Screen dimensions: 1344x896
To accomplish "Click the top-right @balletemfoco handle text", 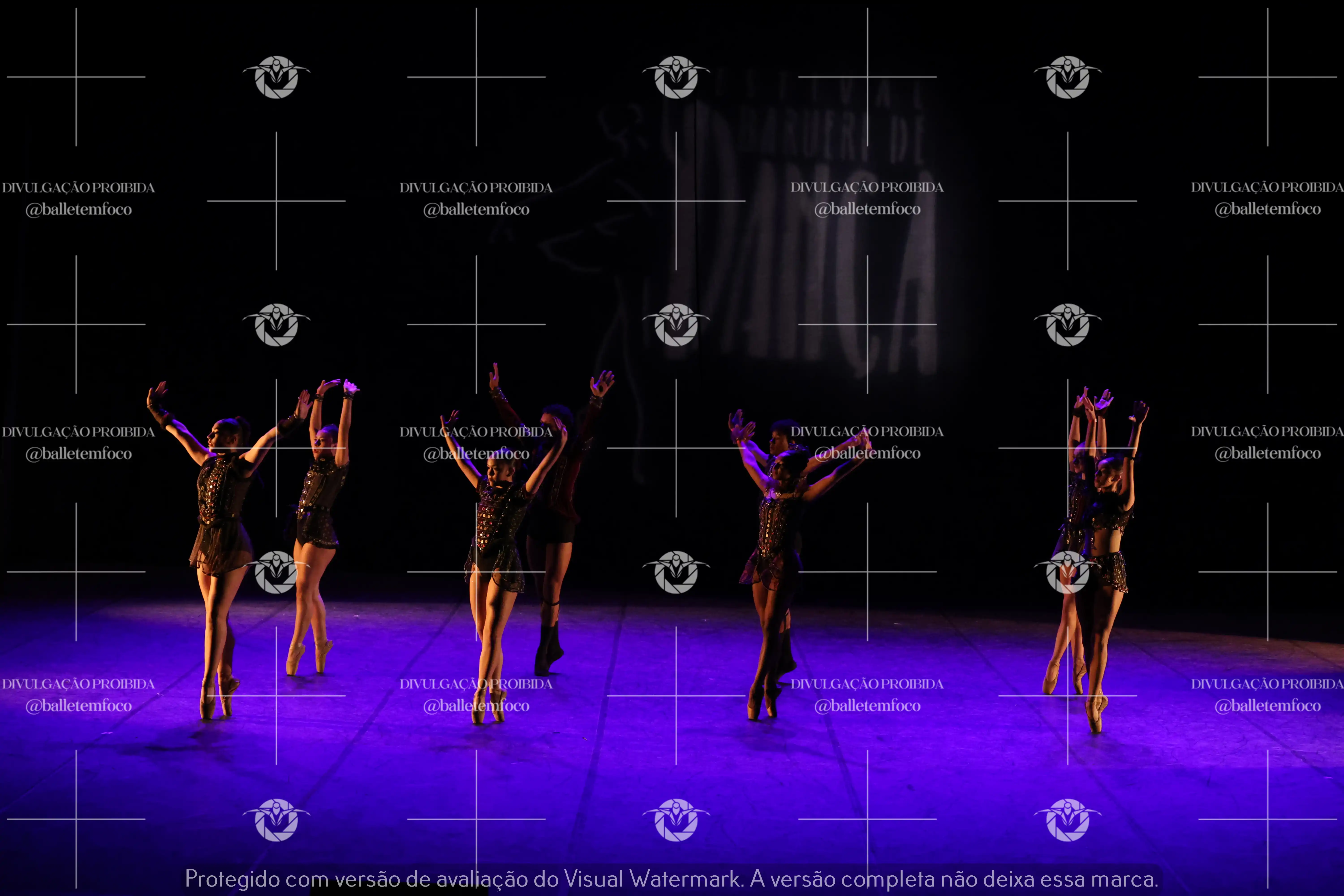I will [1267, 209].
